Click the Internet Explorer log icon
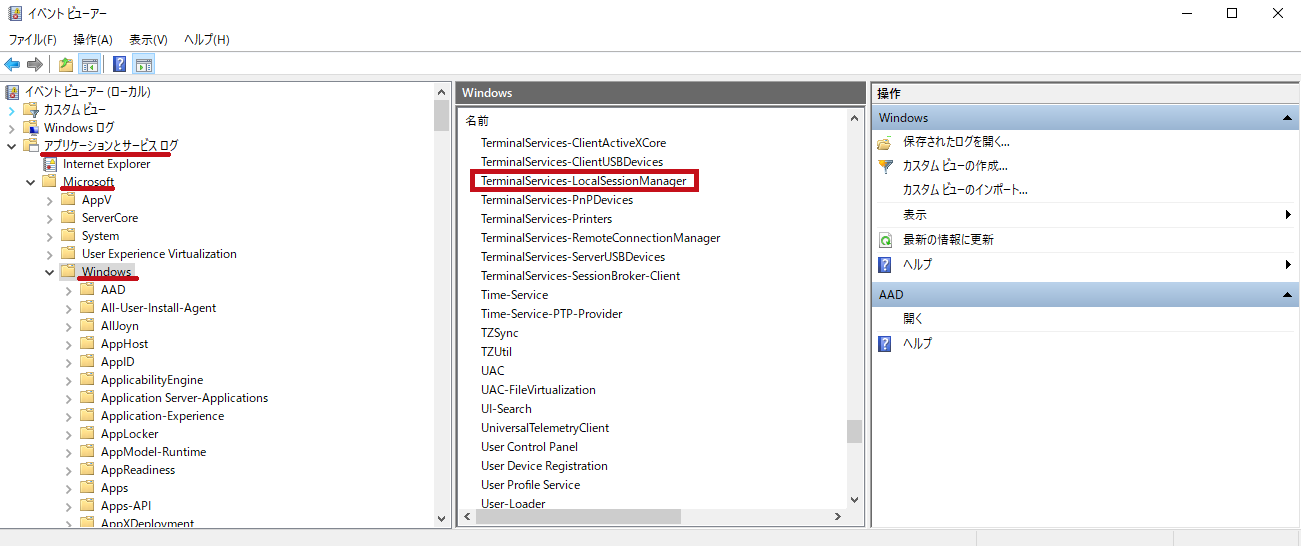Image resolution: width=1301 pixels, height=546 pixels. pyautogui.click(x=50, y=164)
